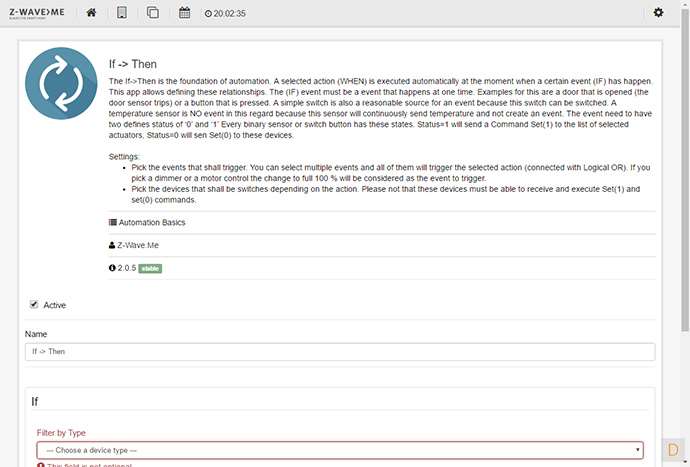This screenshot has height=467, width=690.
Task: Click the Filter by Type label
Action: click(x=61, y=433)
